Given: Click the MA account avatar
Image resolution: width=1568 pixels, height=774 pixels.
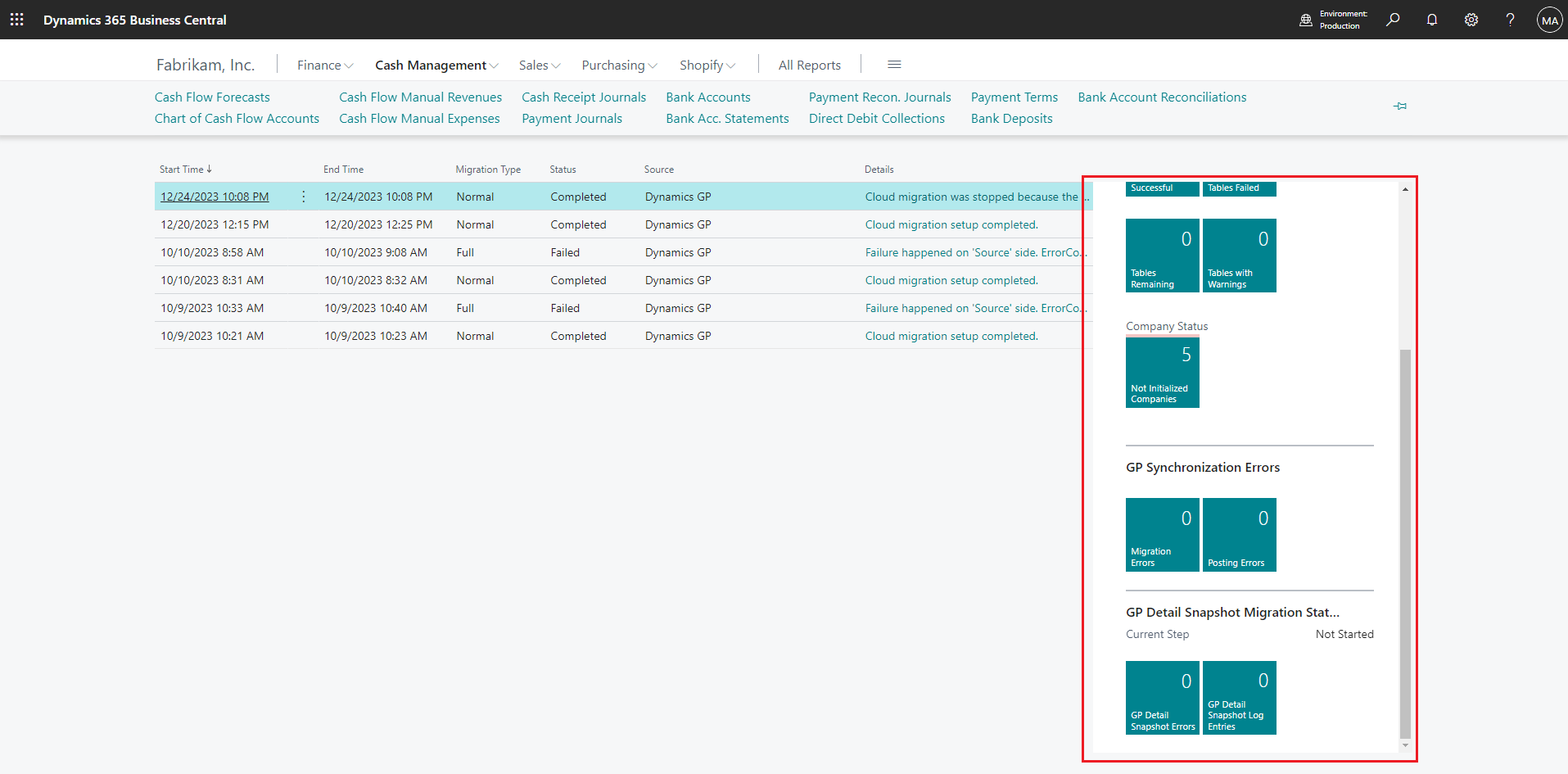Looking at the screenshot, I should pos(1548,19).
